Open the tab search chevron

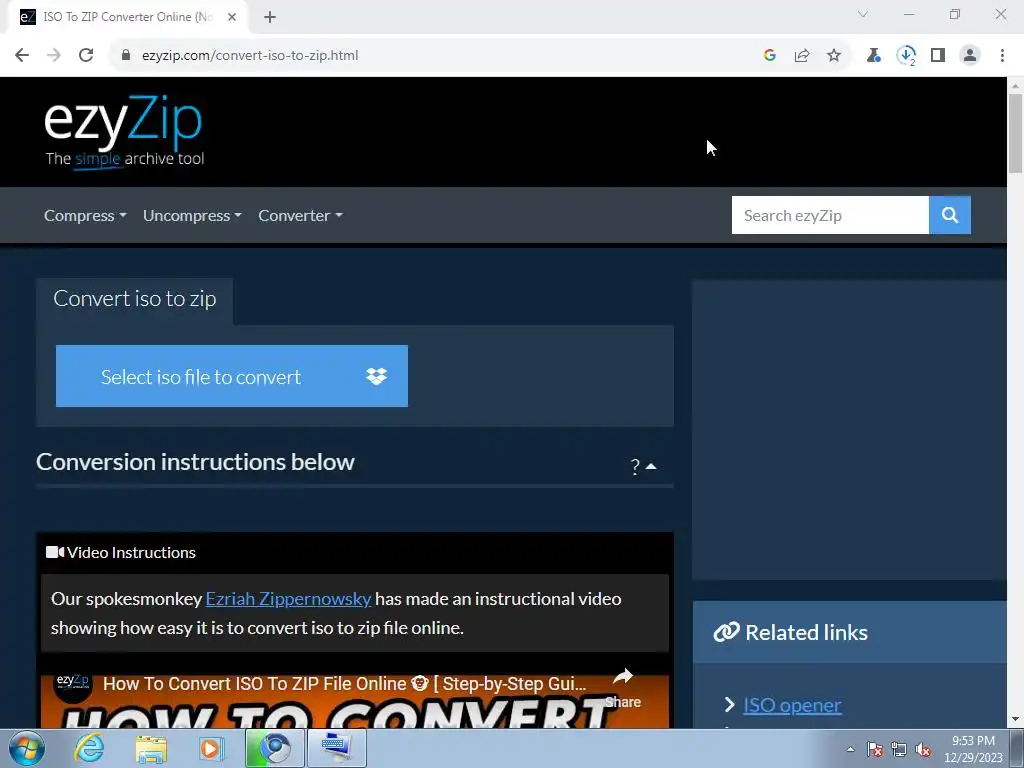(863, 14)
